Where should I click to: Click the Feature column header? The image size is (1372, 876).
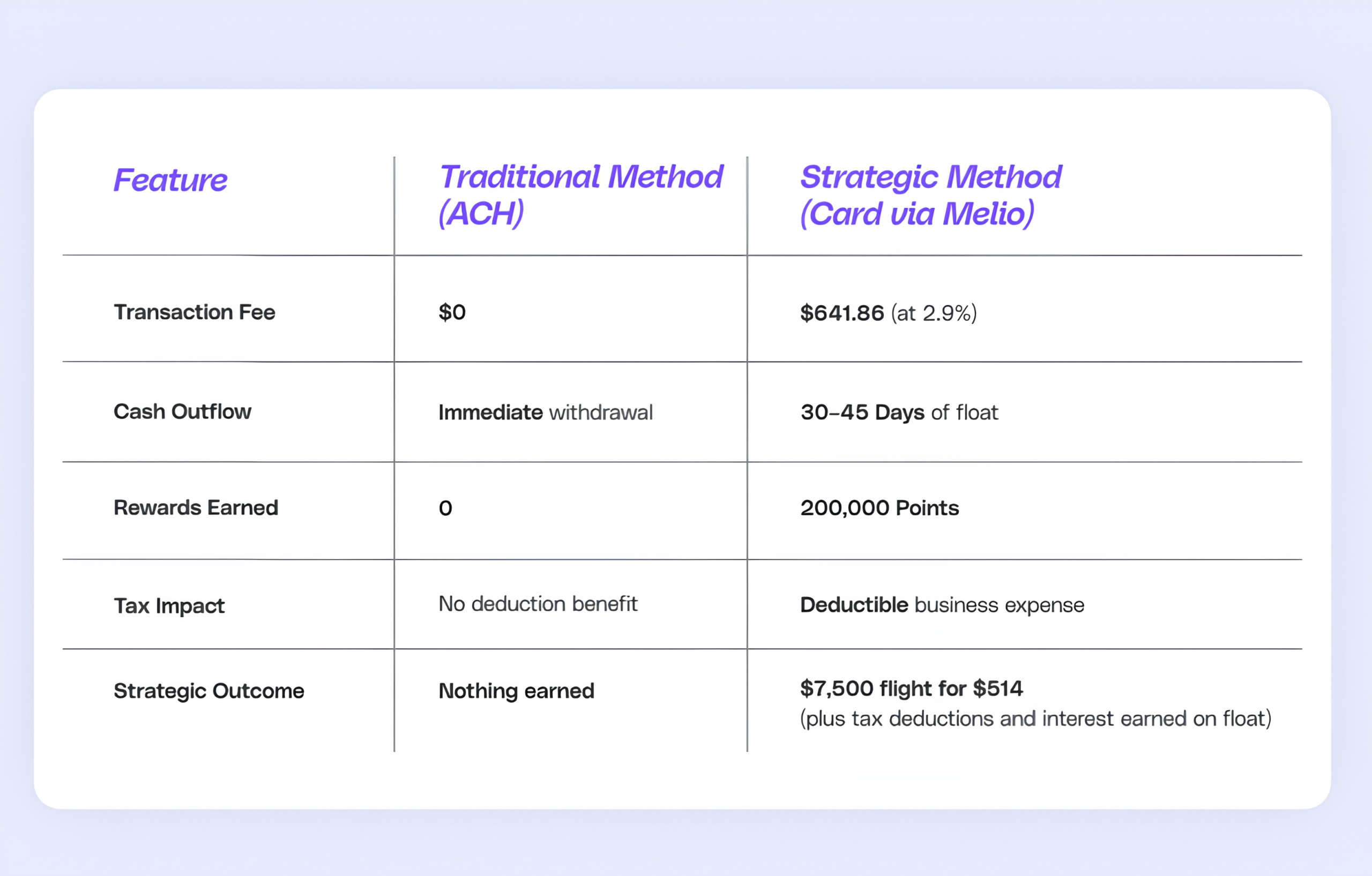pos(170,180)
